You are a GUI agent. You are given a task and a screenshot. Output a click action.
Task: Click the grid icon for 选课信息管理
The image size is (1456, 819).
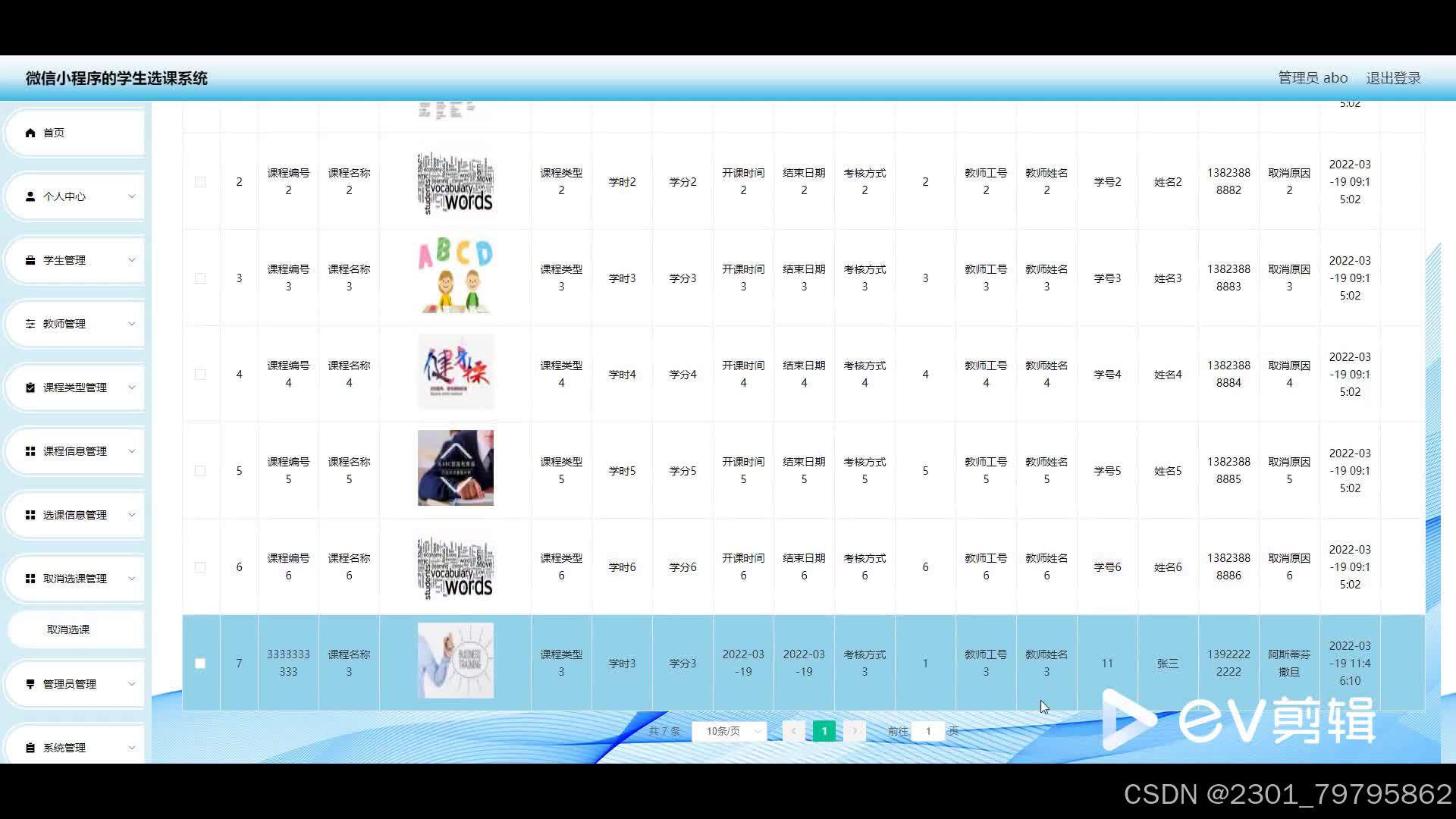[x=30, y=515]
